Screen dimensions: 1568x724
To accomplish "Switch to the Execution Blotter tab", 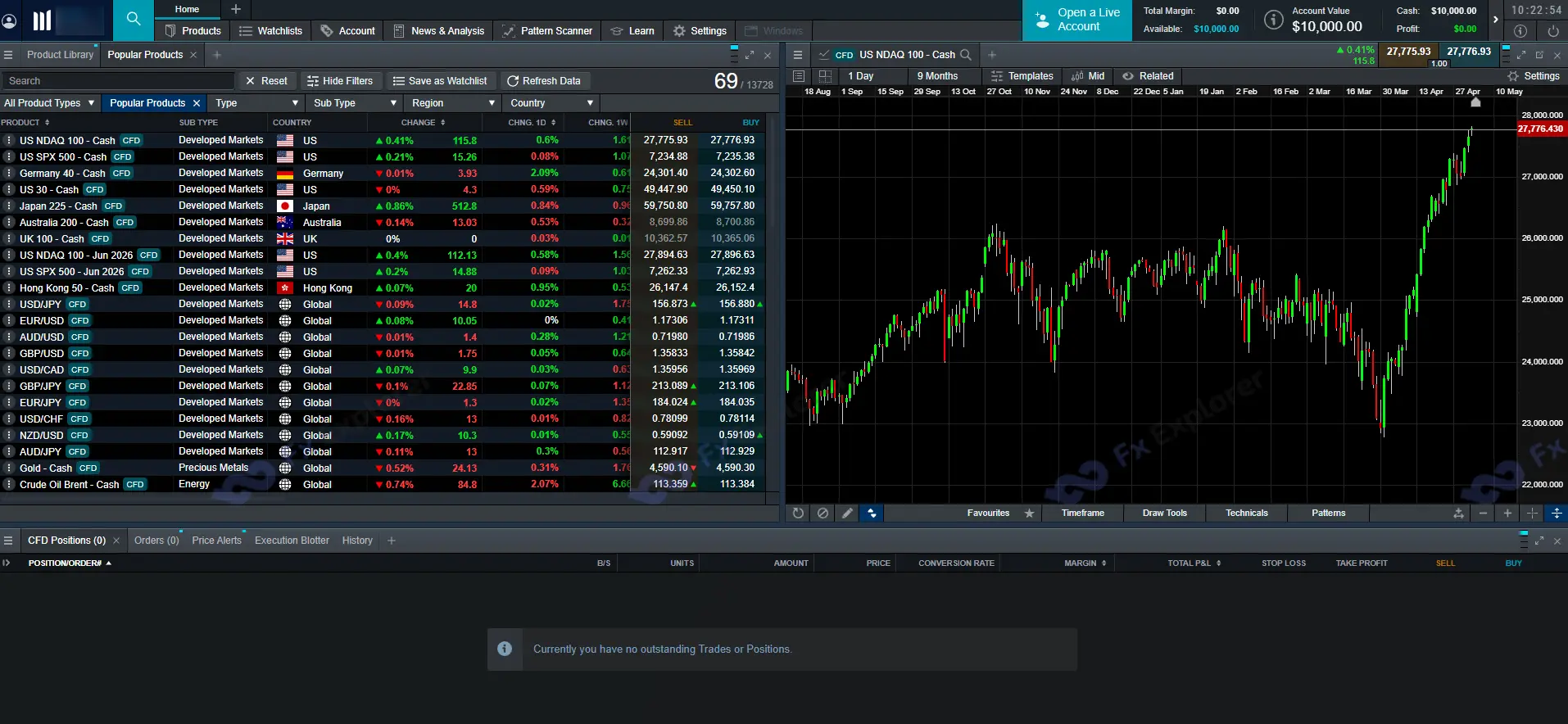I will 292,541.
